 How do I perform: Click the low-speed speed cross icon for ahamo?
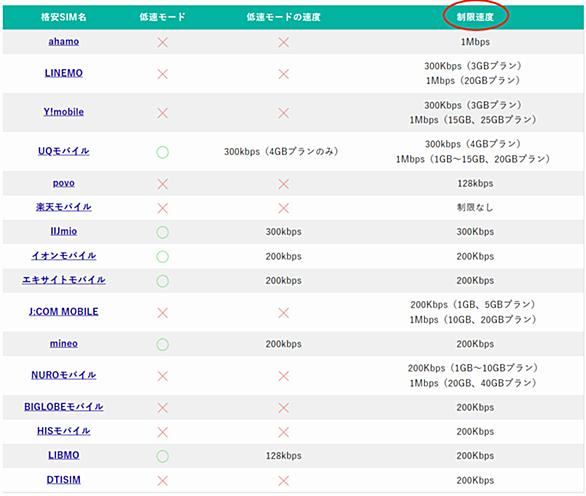284,42
